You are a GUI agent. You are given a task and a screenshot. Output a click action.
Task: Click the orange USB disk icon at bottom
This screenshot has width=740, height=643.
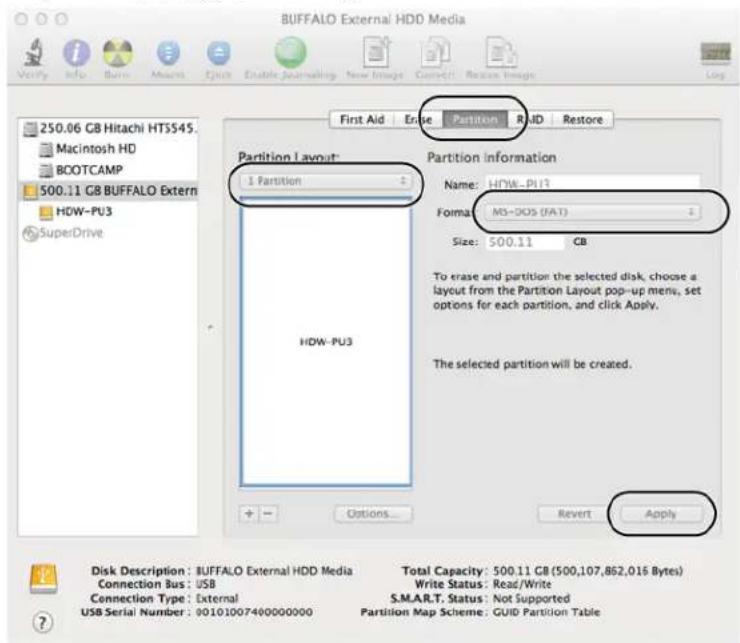click(43, 579)
